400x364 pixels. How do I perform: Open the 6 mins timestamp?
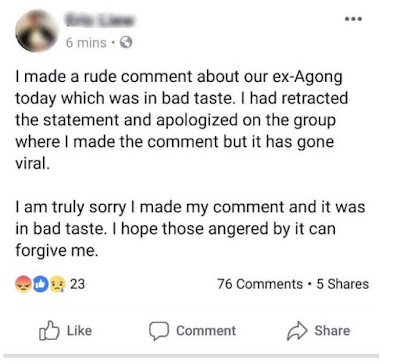coord(86,43)
